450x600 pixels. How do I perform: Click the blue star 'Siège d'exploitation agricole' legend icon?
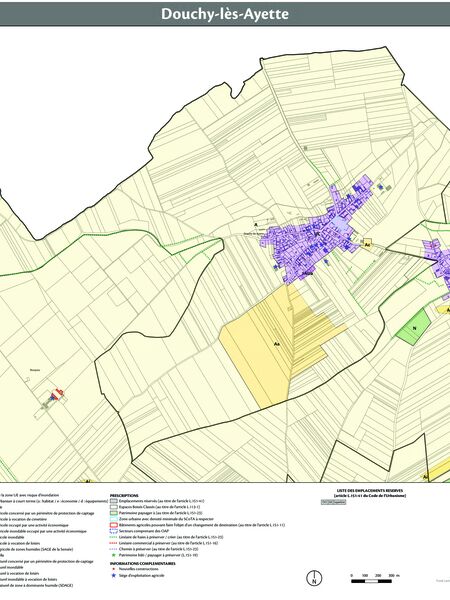tap(114, 576)
